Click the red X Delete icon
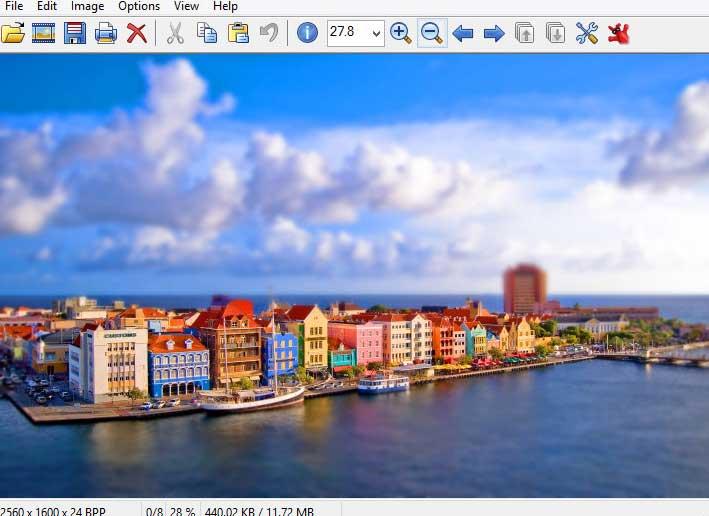 point(137,33)
